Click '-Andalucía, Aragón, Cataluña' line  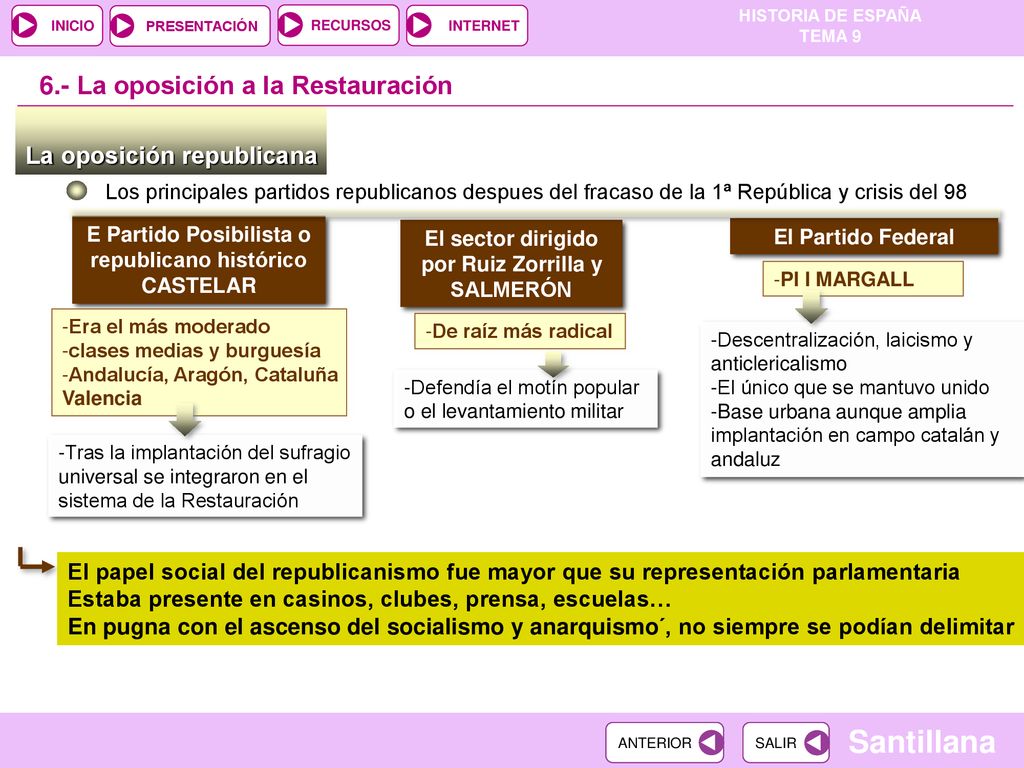tap(200, 374)
